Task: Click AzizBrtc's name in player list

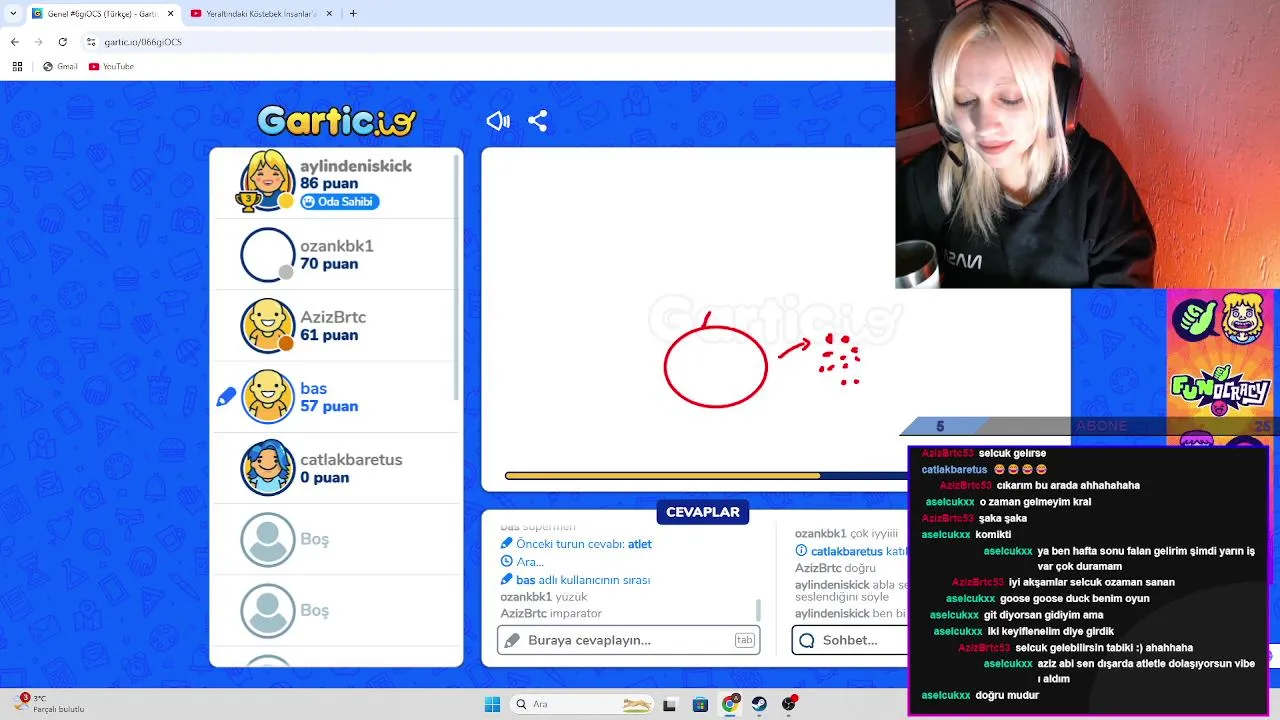Action: [333, 317]
